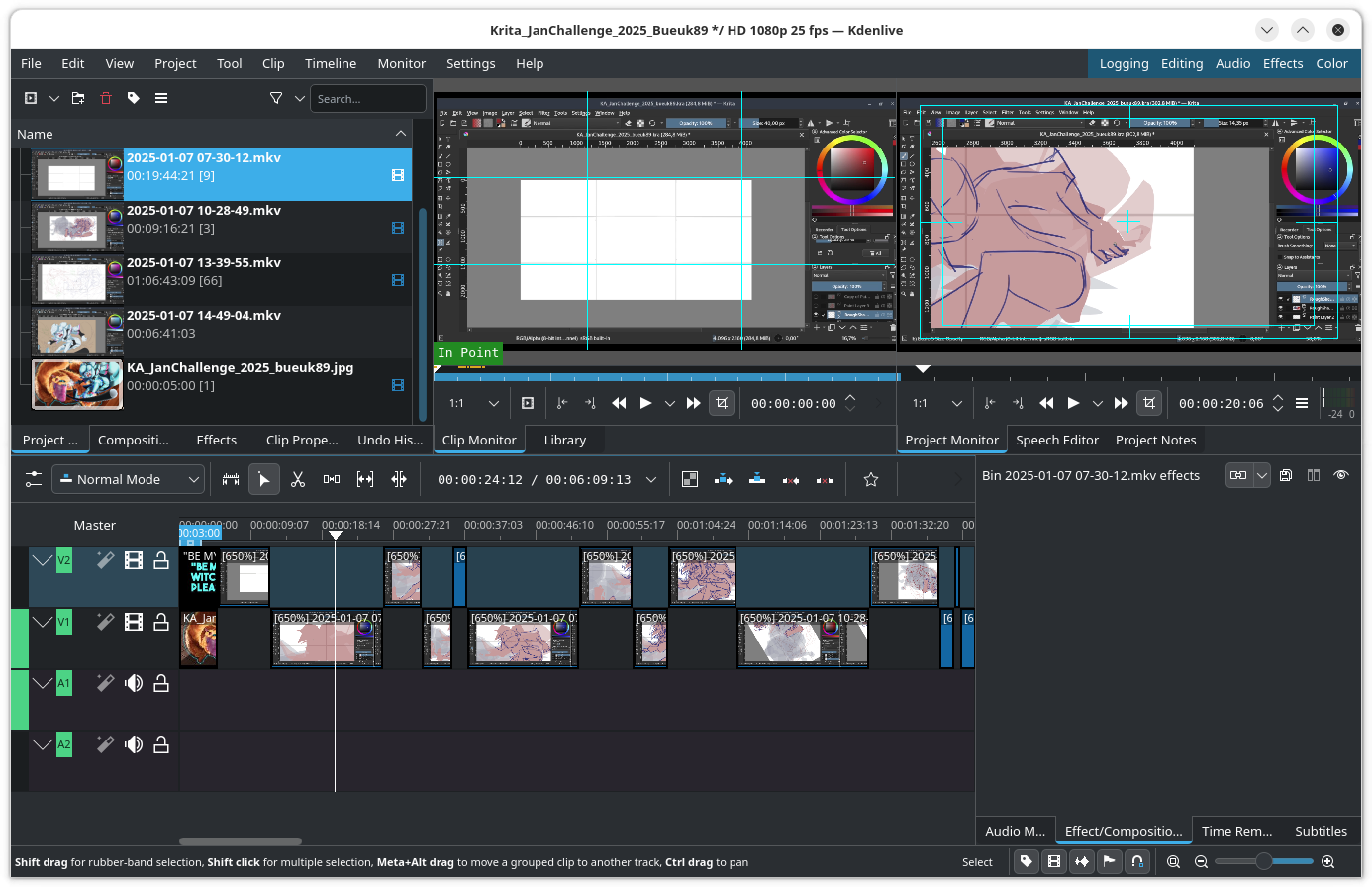Viewport: 1372px width, 888px height.
Task: Switch to the Color workspace layout
Action: 1331,63
